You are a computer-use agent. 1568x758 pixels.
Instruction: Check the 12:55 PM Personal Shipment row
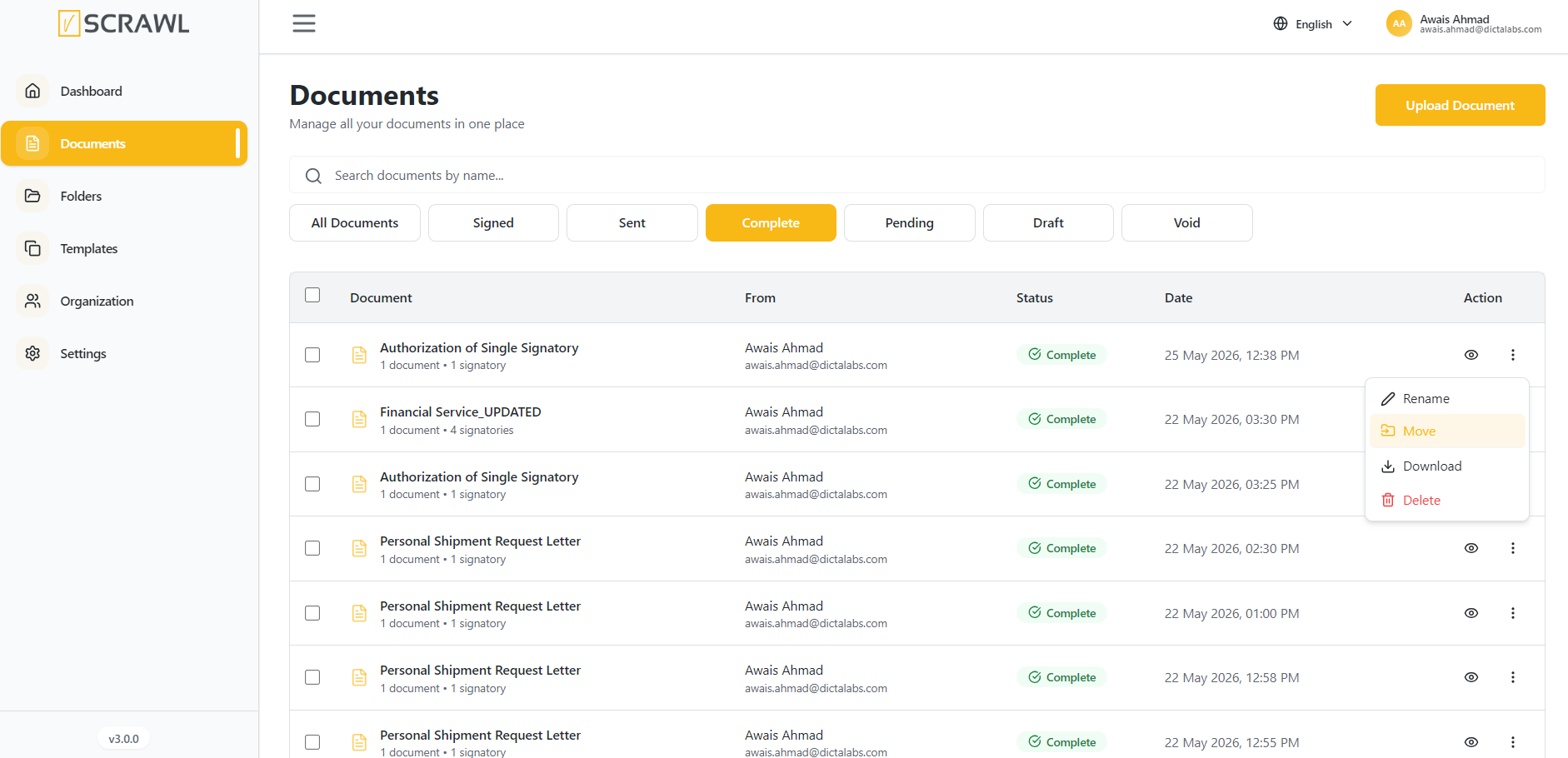[312, 742]
